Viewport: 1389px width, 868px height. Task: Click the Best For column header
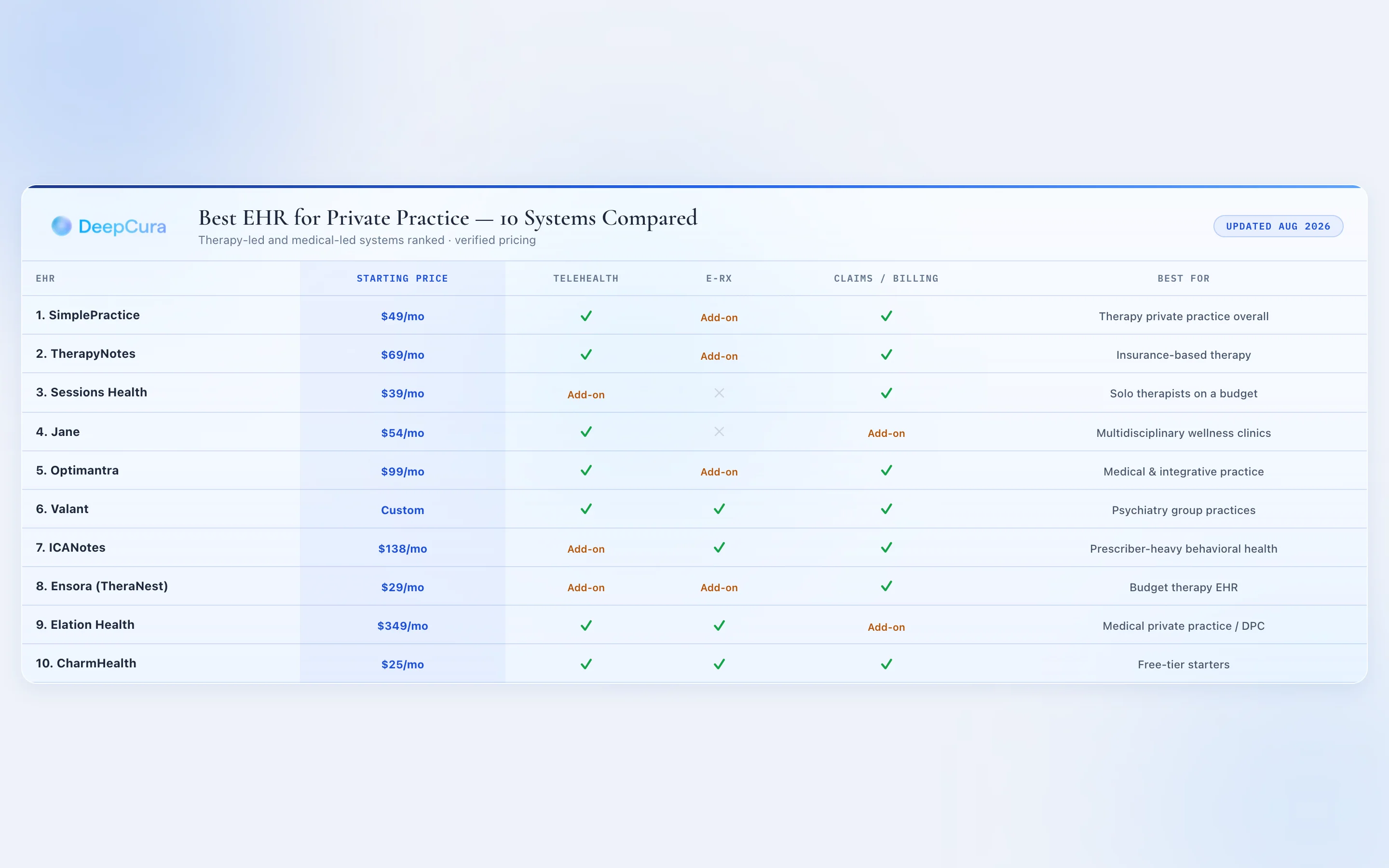click(x=1183, y=278)
